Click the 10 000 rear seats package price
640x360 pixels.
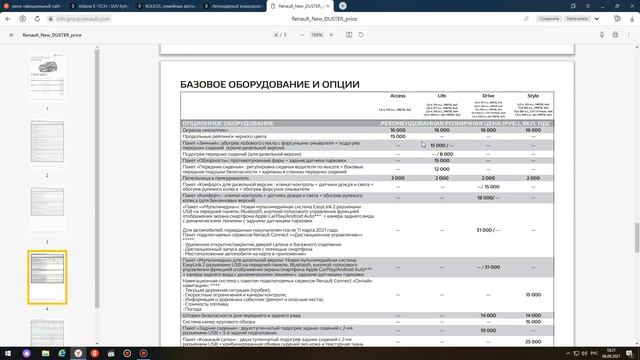tap(488, 330)
